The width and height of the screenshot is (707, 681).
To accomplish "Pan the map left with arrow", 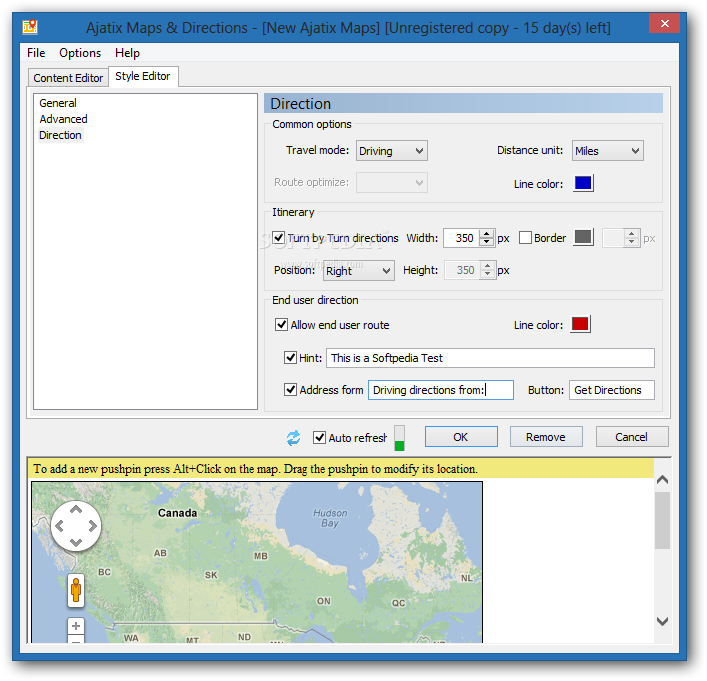I will point(59,526).
